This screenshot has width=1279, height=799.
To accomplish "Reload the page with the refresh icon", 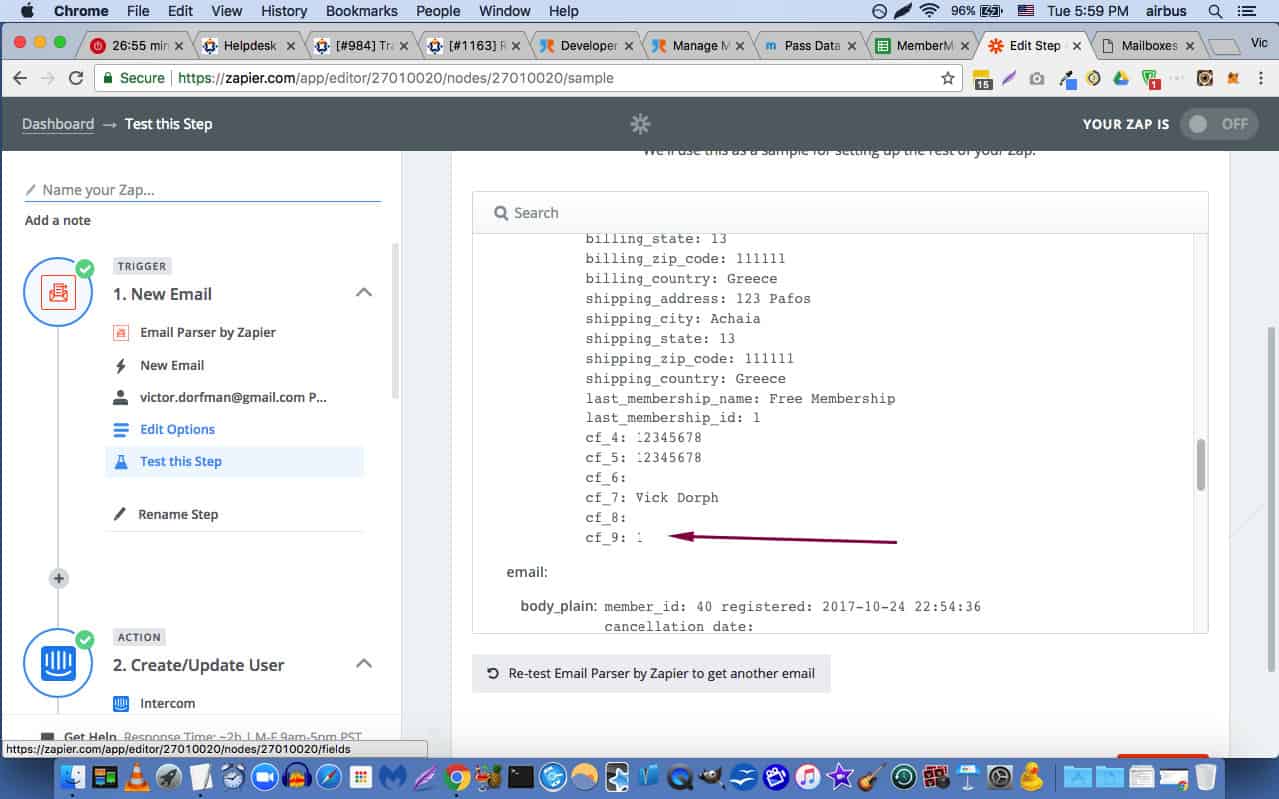I will point(76,78).
